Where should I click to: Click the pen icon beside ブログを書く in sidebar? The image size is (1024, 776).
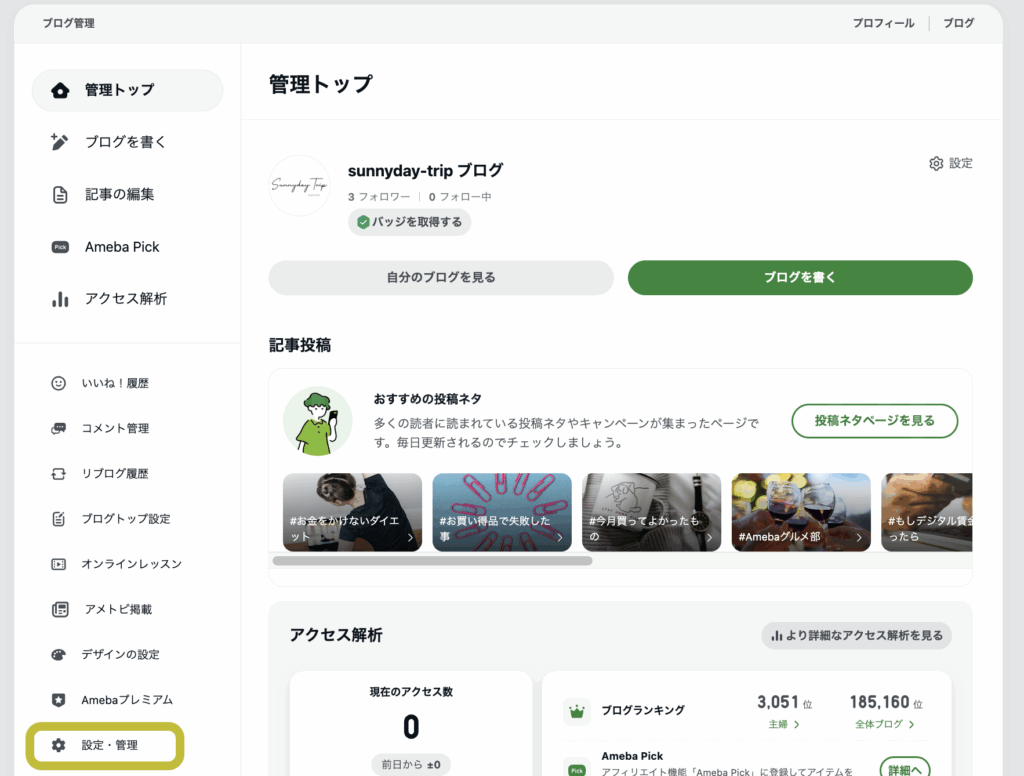click(x=59, y=142)
